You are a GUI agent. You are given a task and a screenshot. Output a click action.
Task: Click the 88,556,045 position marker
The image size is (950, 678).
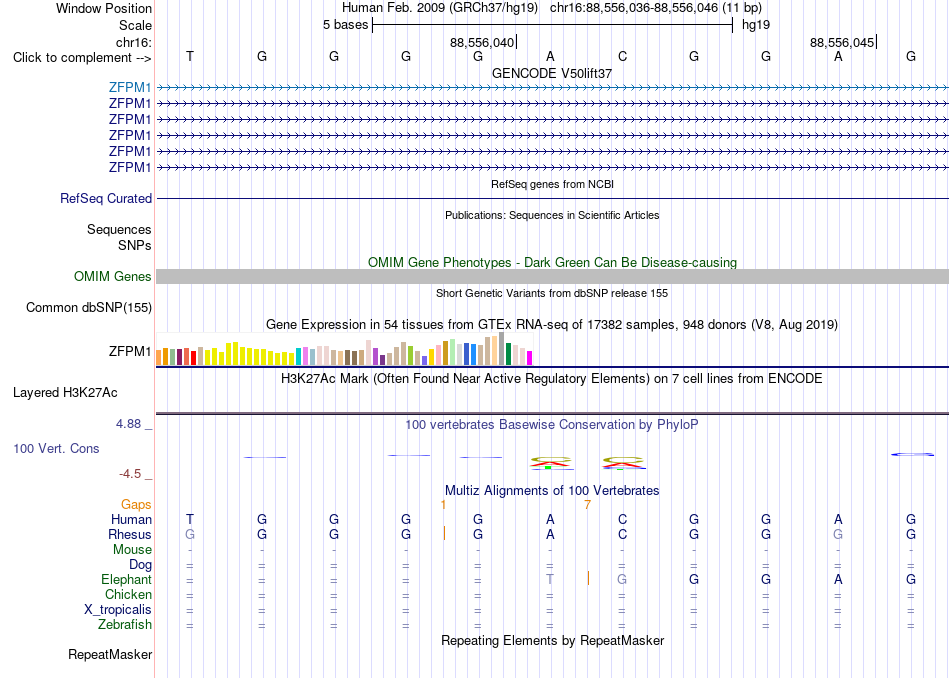point(842,42)
